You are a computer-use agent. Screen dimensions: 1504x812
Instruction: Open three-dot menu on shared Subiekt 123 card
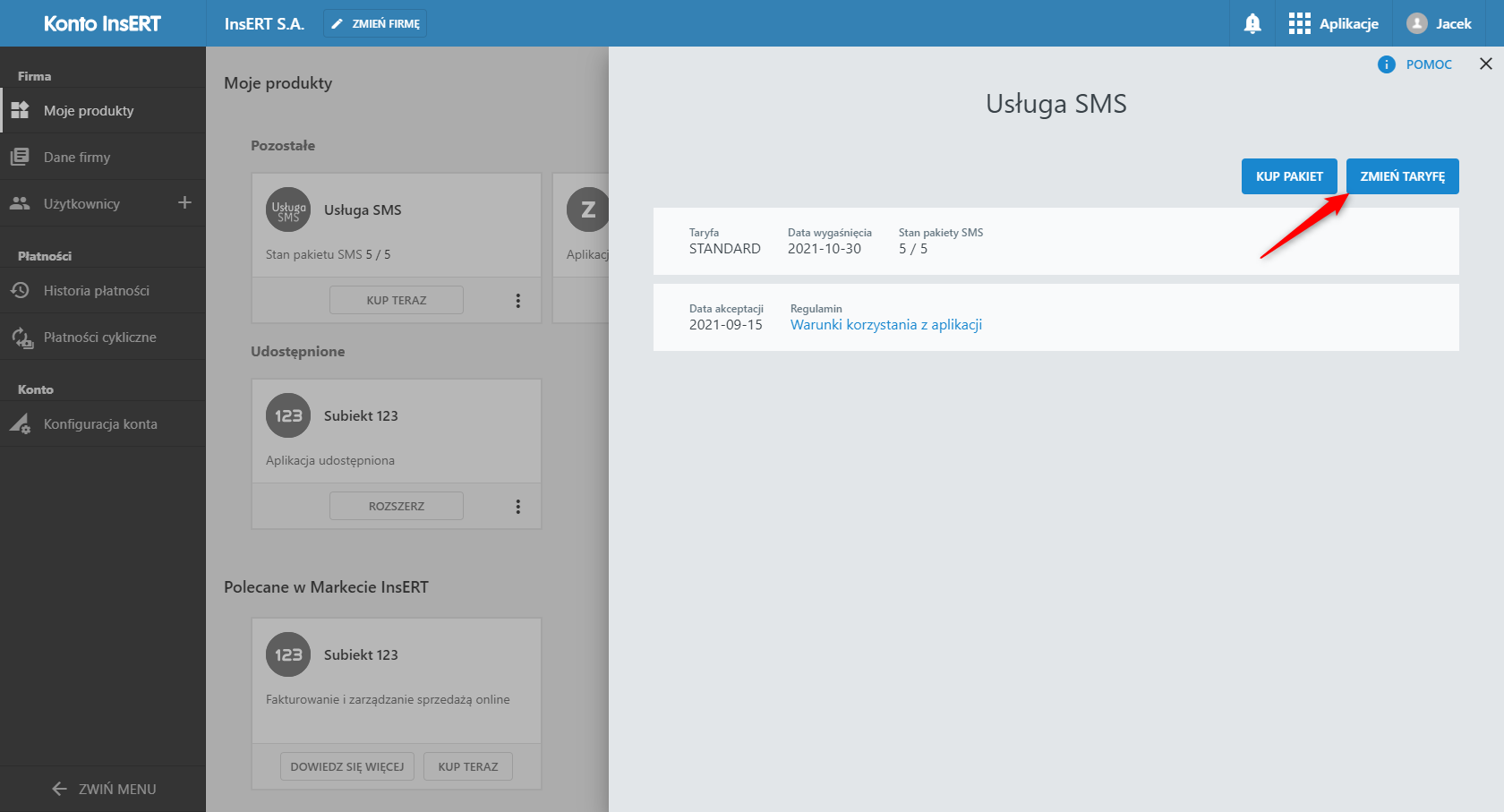(x=517, y=507)
